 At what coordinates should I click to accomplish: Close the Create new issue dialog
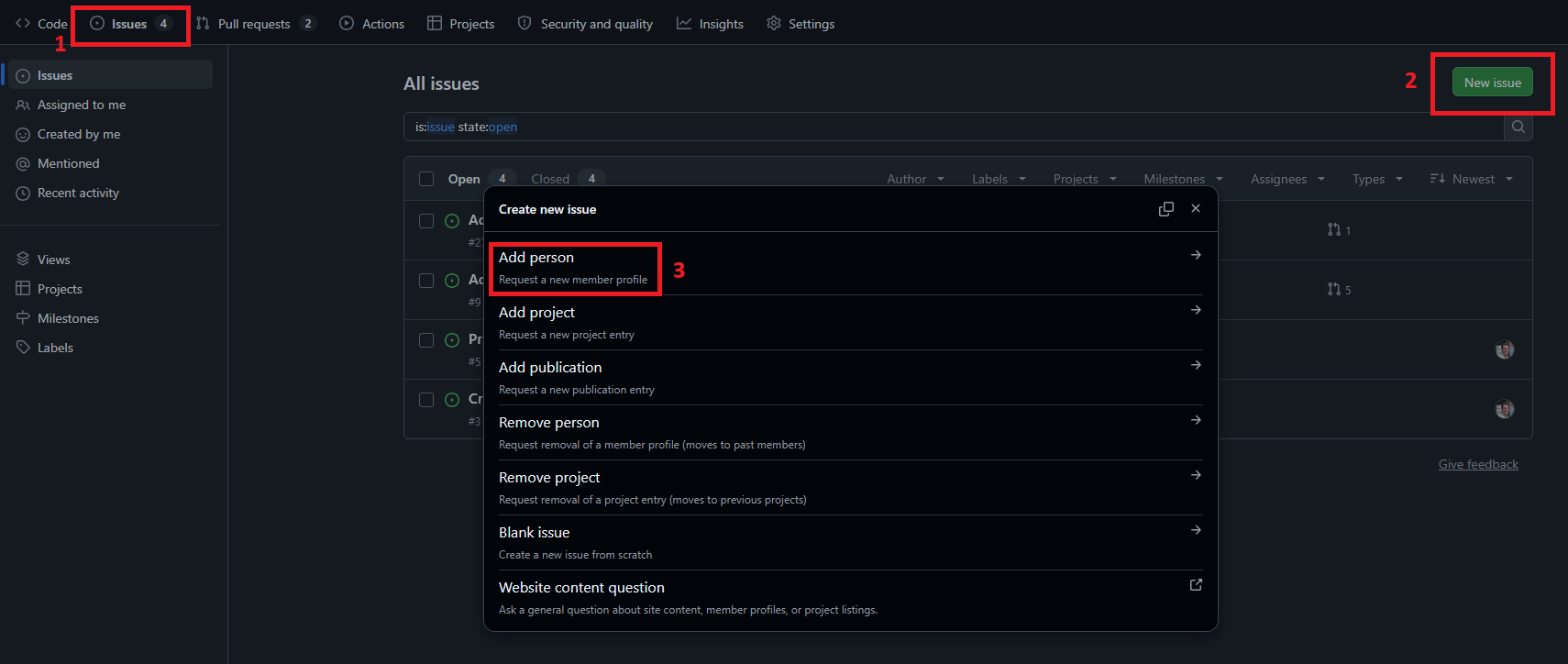(x=1196, y=208)
